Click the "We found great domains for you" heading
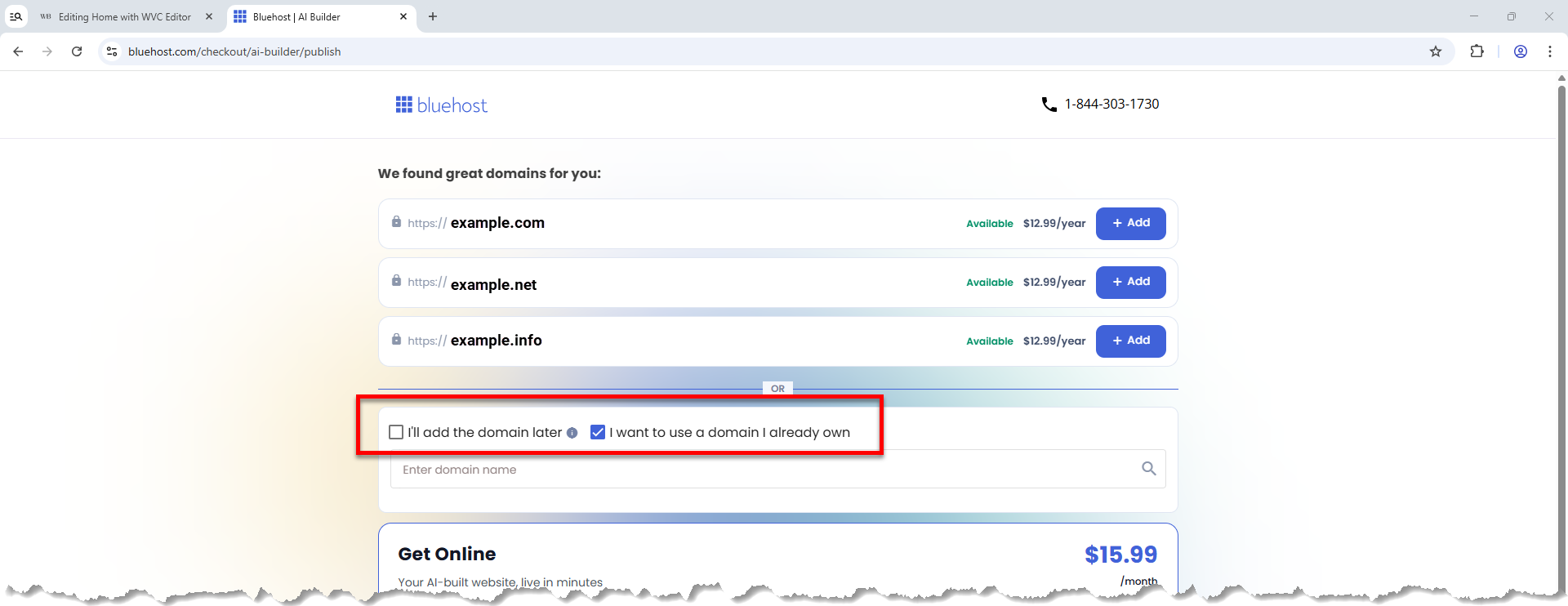Image resolution: width=1568 pixels, height=606 pixels. coord(489,173)
